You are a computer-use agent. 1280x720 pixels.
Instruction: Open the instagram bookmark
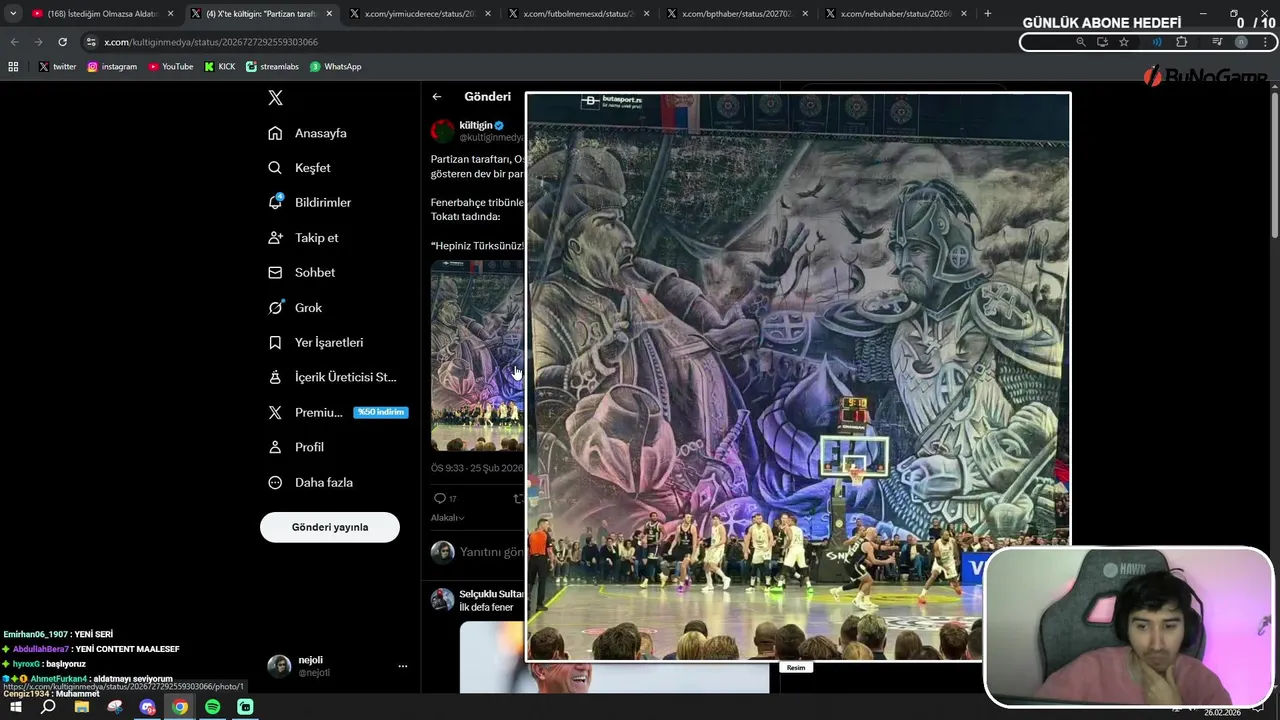pyautogui.click(x=112, y=67)
